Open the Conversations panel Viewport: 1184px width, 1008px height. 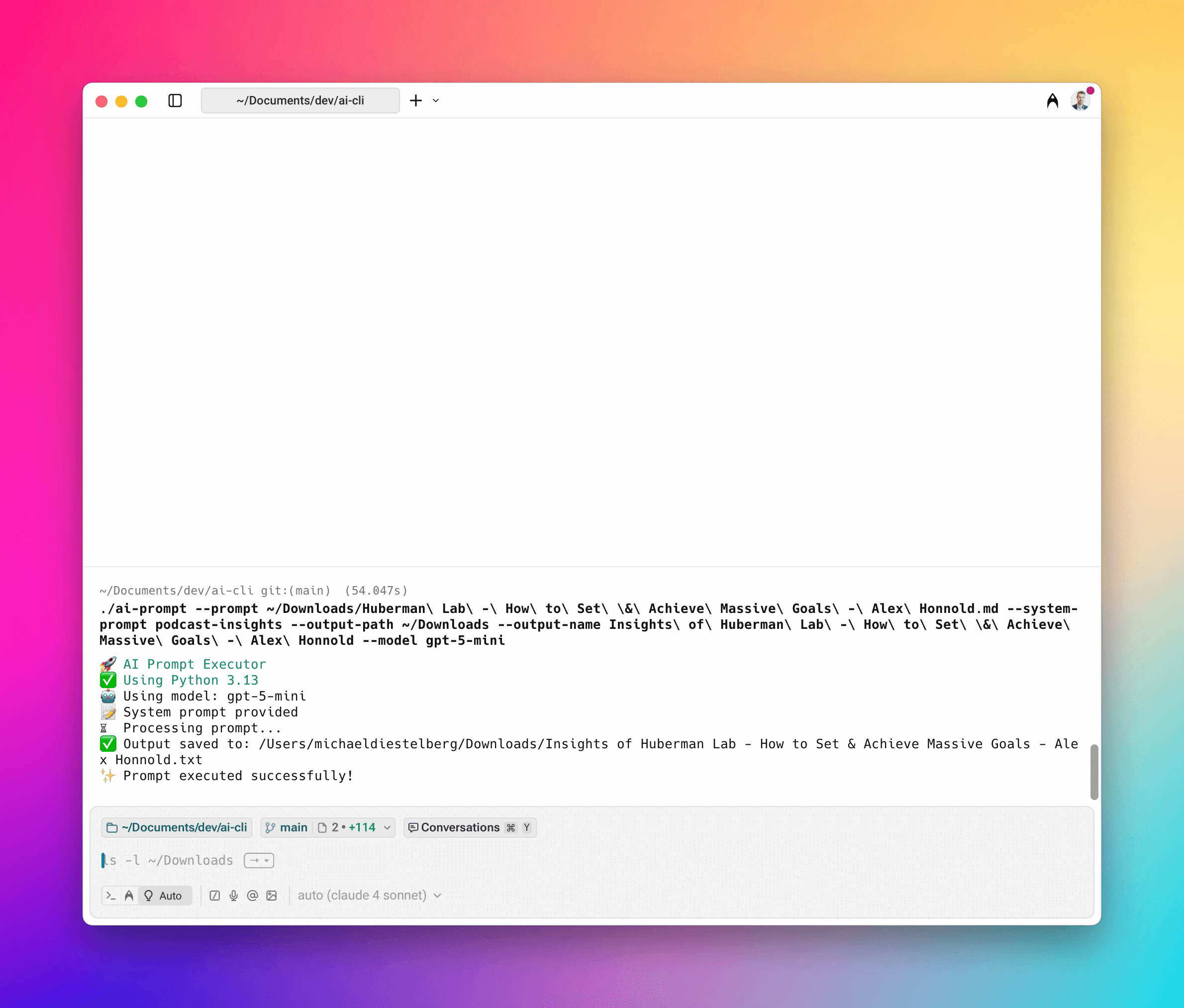(x=460, y=827)
